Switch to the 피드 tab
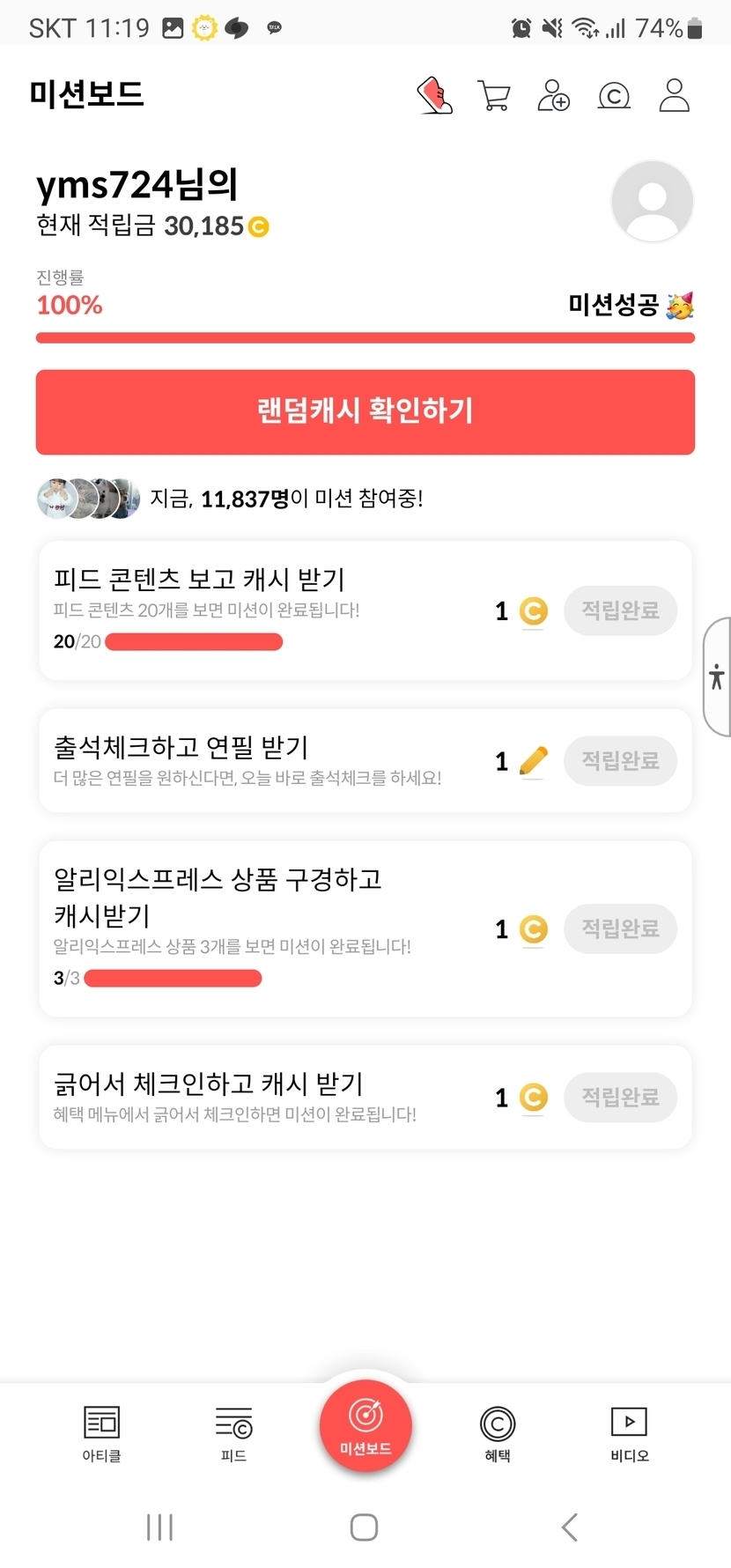This screenshot has height=1568, width=731. click(x=233, y=1433)
